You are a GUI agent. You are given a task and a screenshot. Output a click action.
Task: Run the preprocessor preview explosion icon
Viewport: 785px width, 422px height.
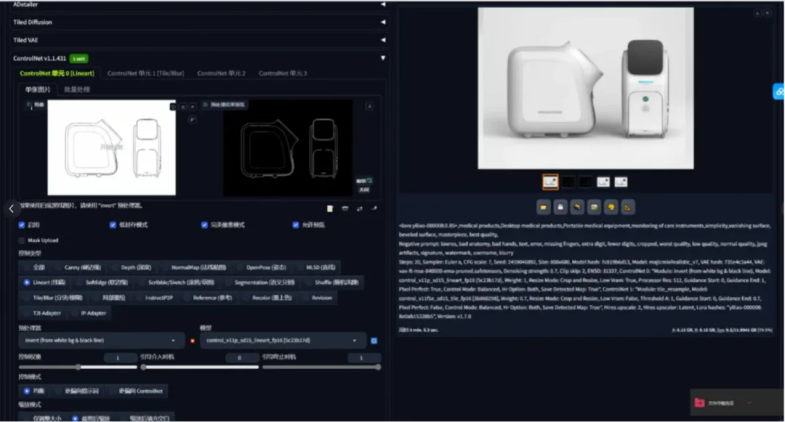point(192,341)
